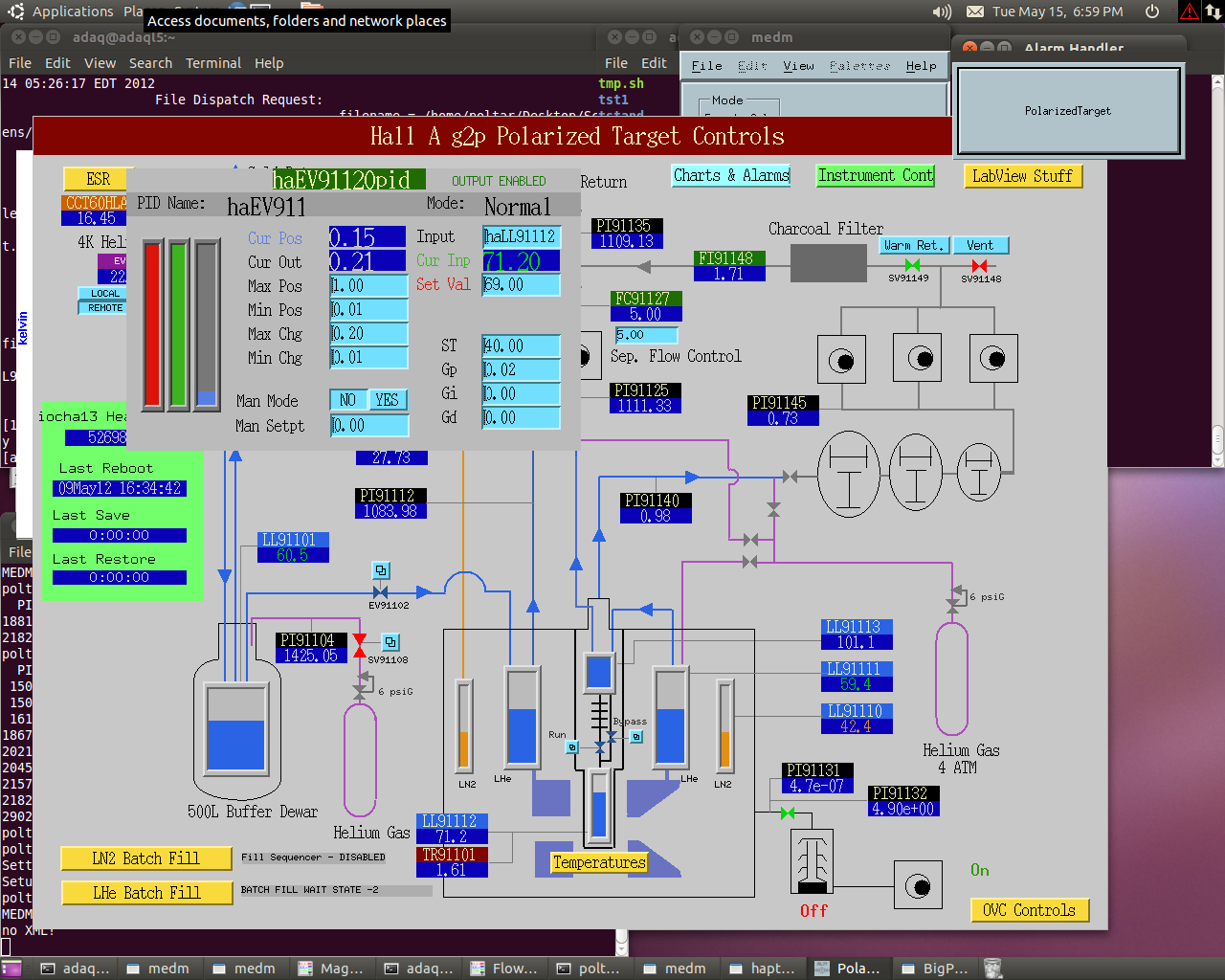Edit the Sep. Flow Control setpoint field
This screenshot has height=980, width=1225.
(646, 335)
